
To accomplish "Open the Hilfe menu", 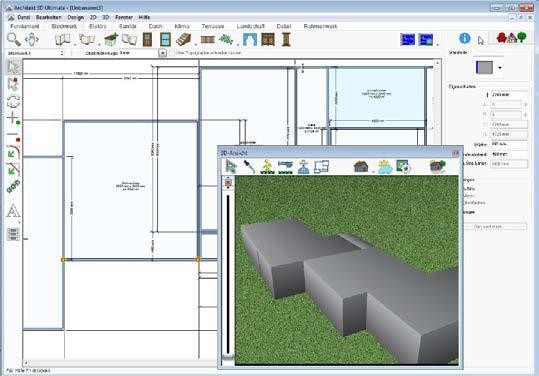I will [x=144, y=17].
